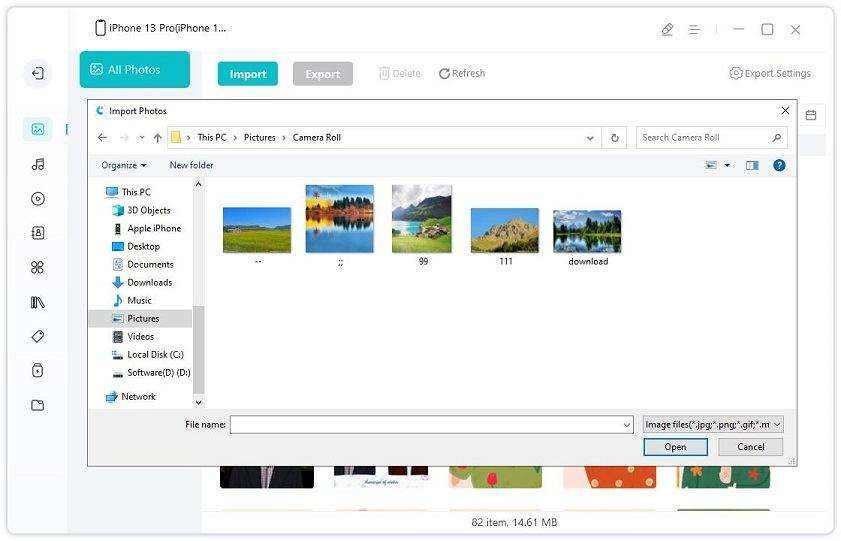Open the Contacts icon in left sidebar
This screenshot has width=841, height=541.
point(38,233)
